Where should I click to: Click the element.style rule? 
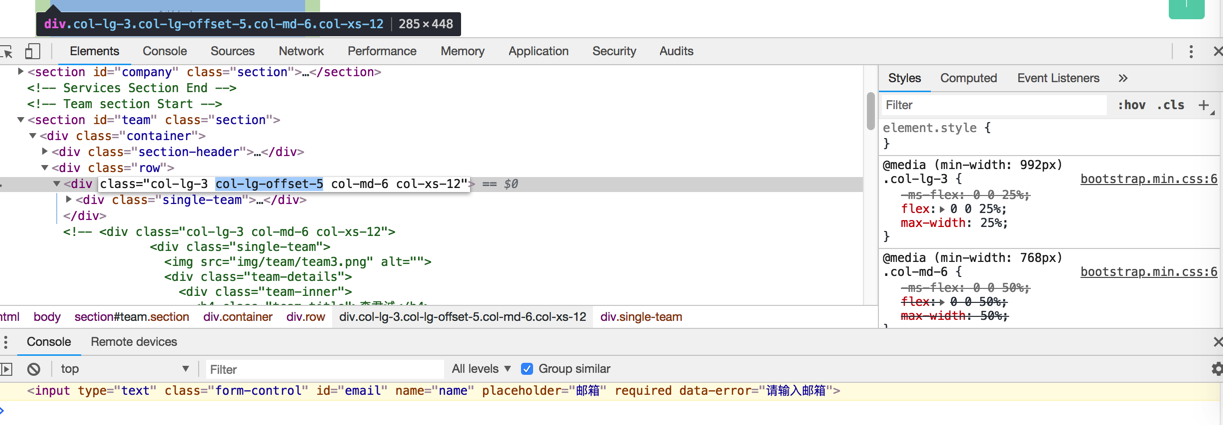pyautogui.click(x=937, y=128)
